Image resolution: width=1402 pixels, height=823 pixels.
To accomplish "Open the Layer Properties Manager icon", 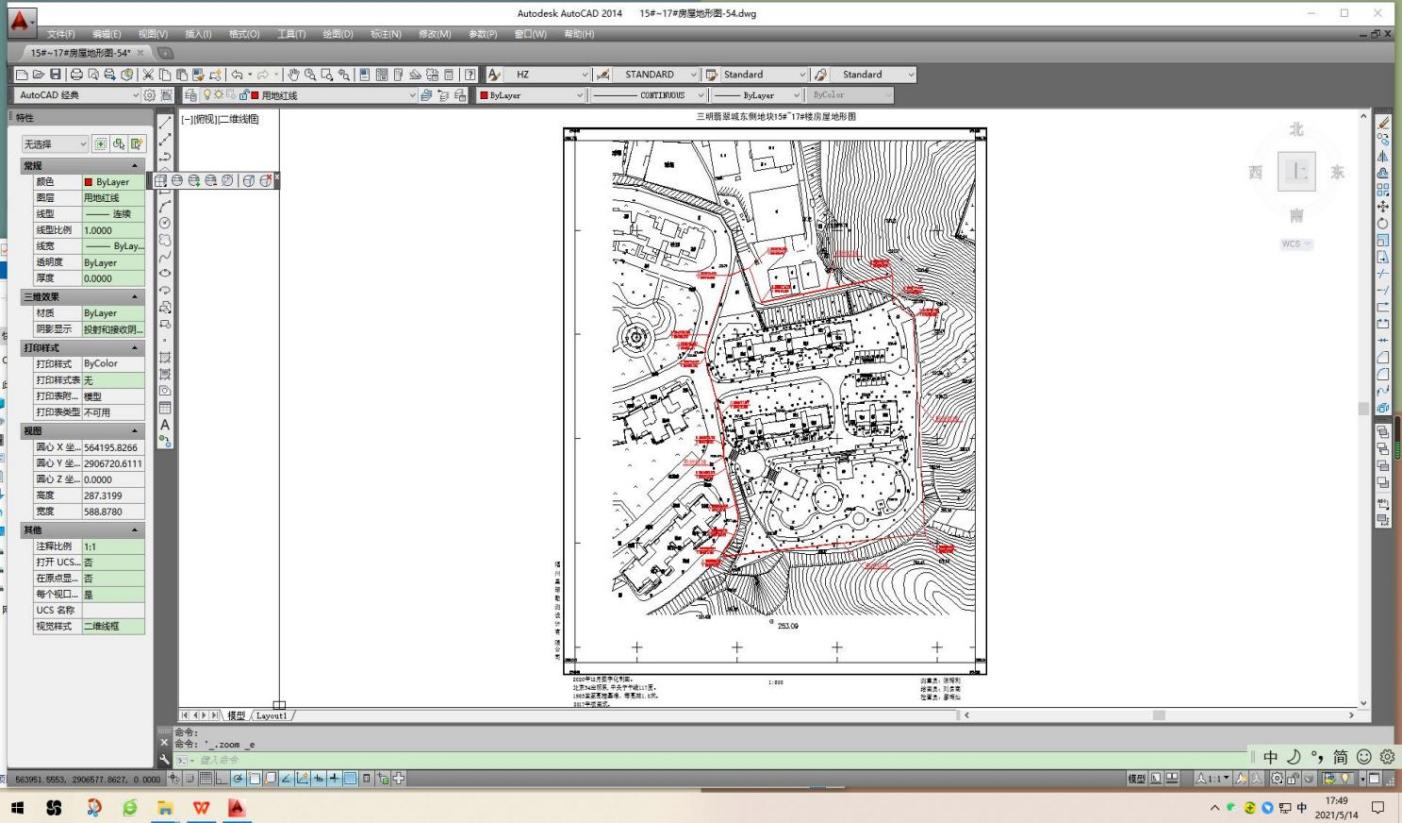I will (191, 96).
